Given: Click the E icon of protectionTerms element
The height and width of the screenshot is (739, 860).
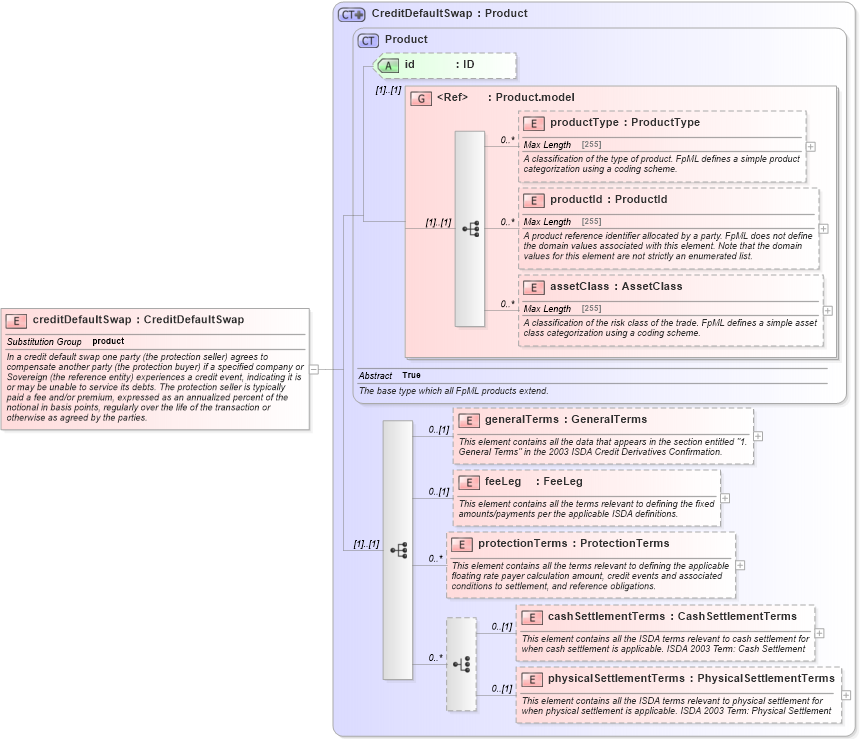Looking at the screenshot, I should click(x=462, y=545).
